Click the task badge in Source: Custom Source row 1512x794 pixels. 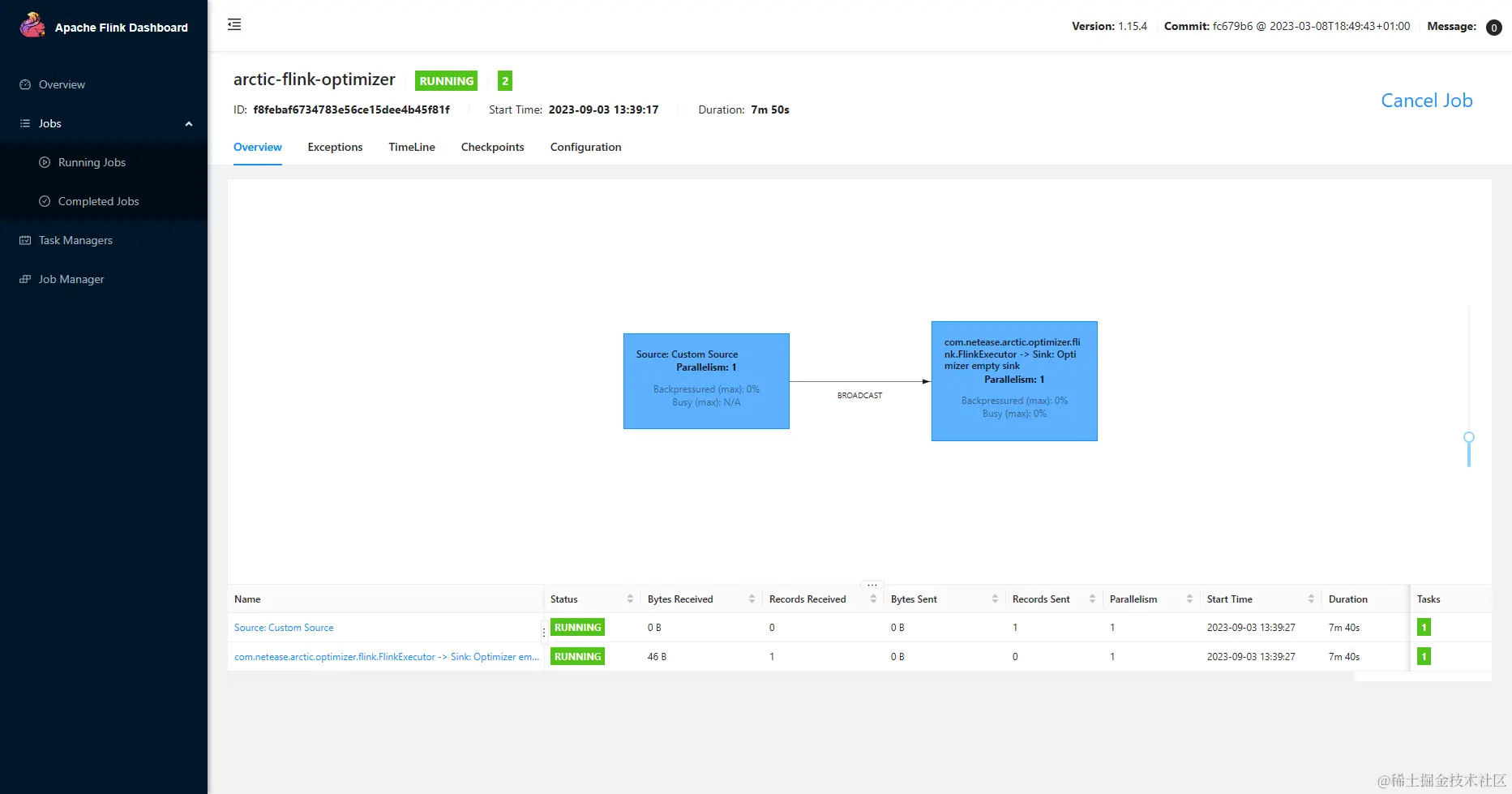click(x=1424, y=628)
